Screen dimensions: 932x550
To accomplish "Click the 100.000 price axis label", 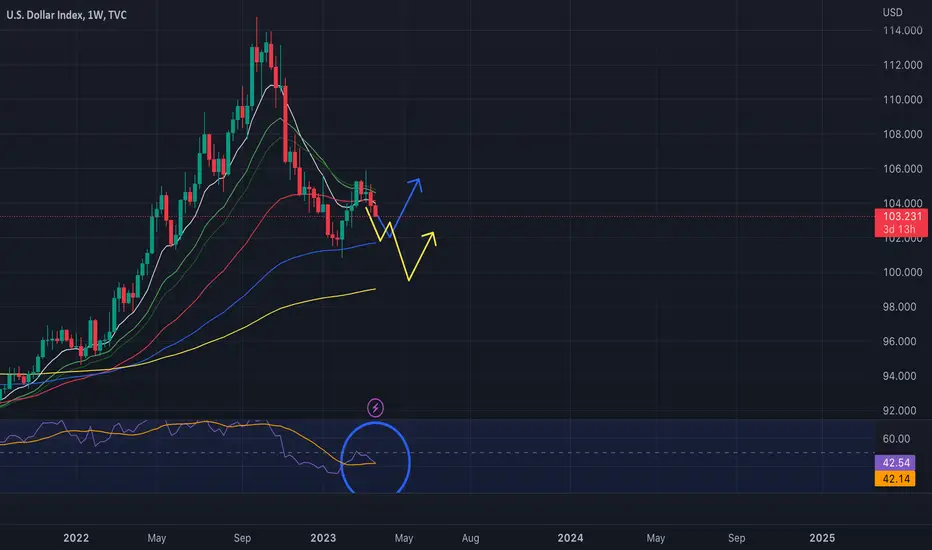I will pos(902,272).
